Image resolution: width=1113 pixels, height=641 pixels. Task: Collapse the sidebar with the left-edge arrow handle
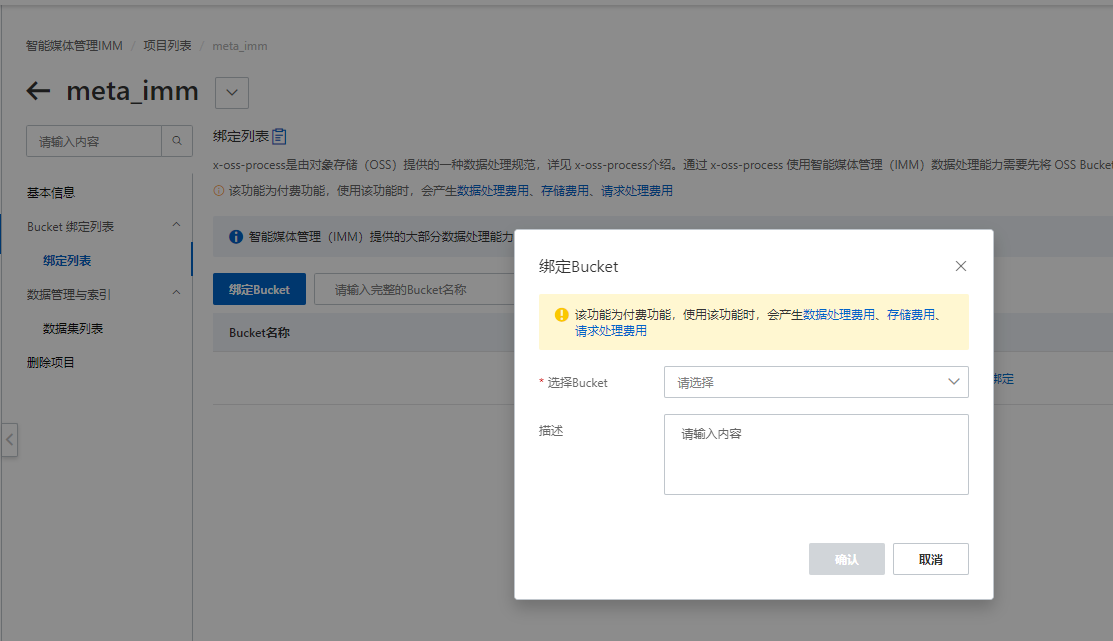tap(9, 439)
